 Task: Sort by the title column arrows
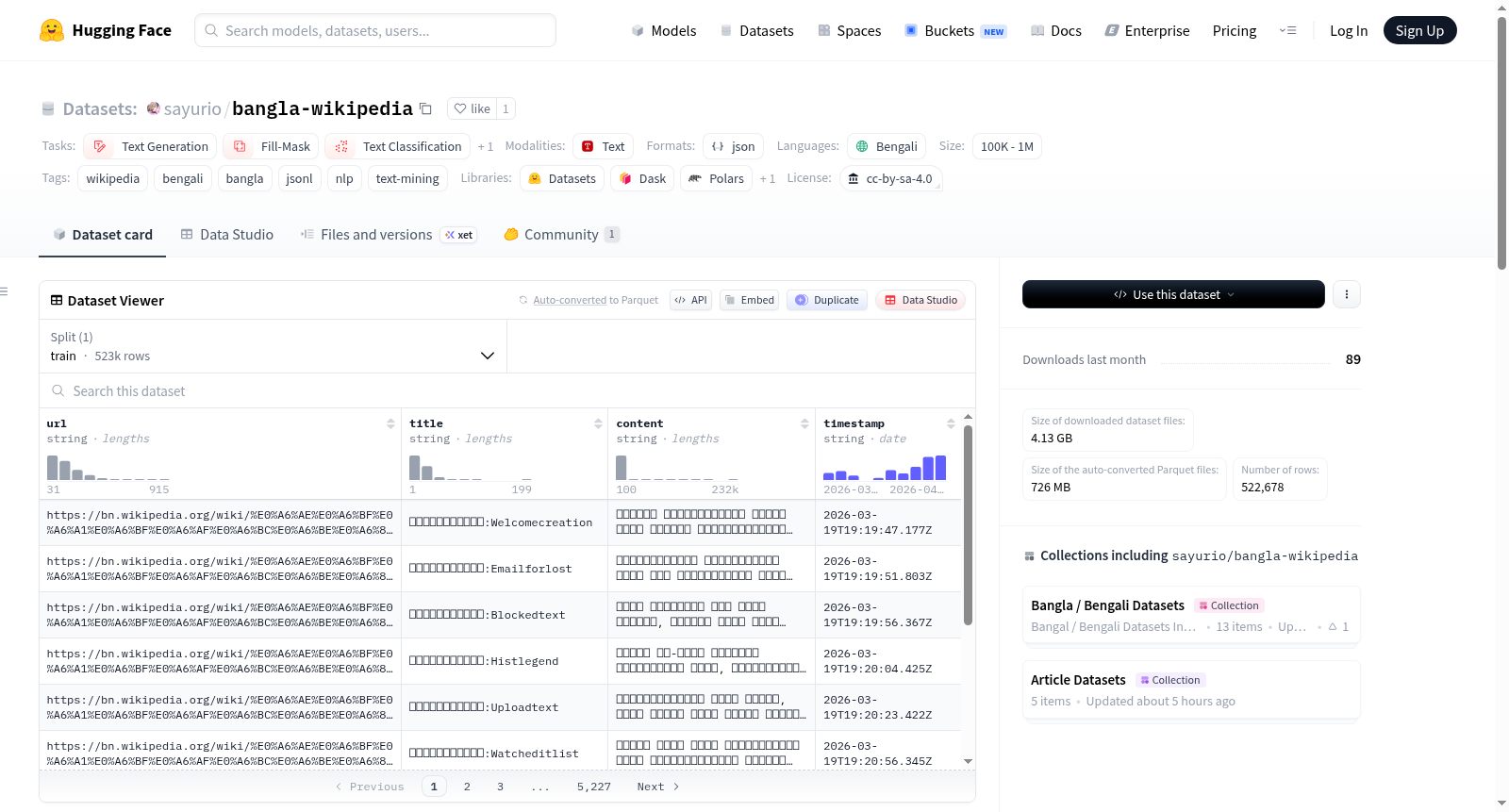point(598,423)
